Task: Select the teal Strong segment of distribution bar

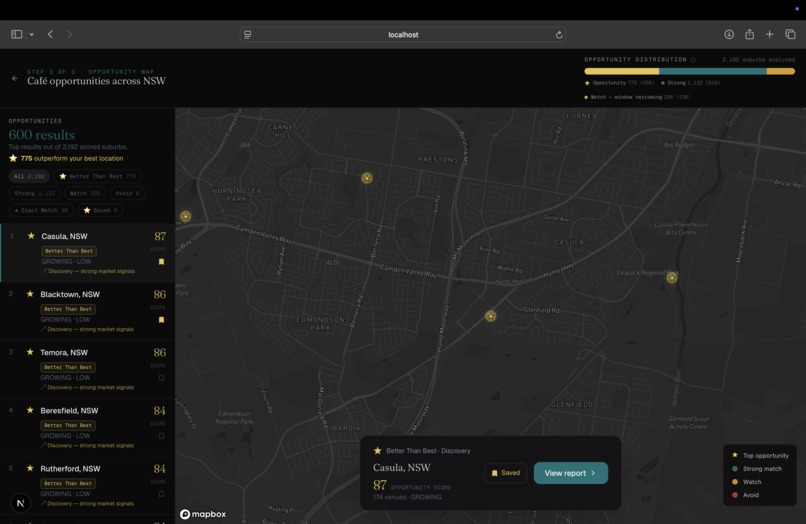Action: (x=712, y=71)
